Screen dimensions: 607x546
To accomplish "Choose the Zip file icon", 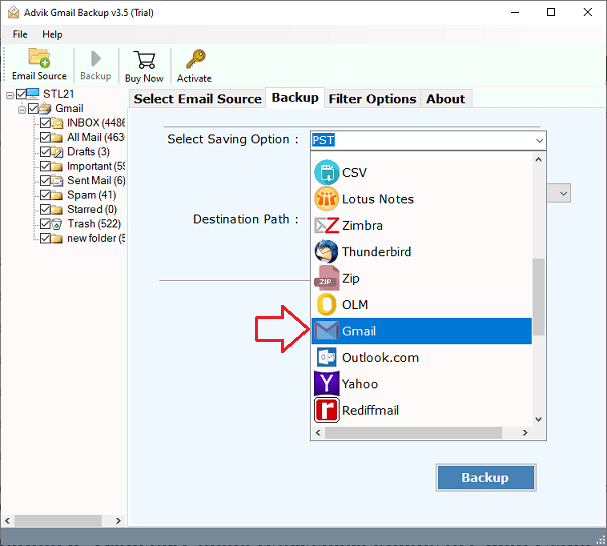I will (326, 278).
